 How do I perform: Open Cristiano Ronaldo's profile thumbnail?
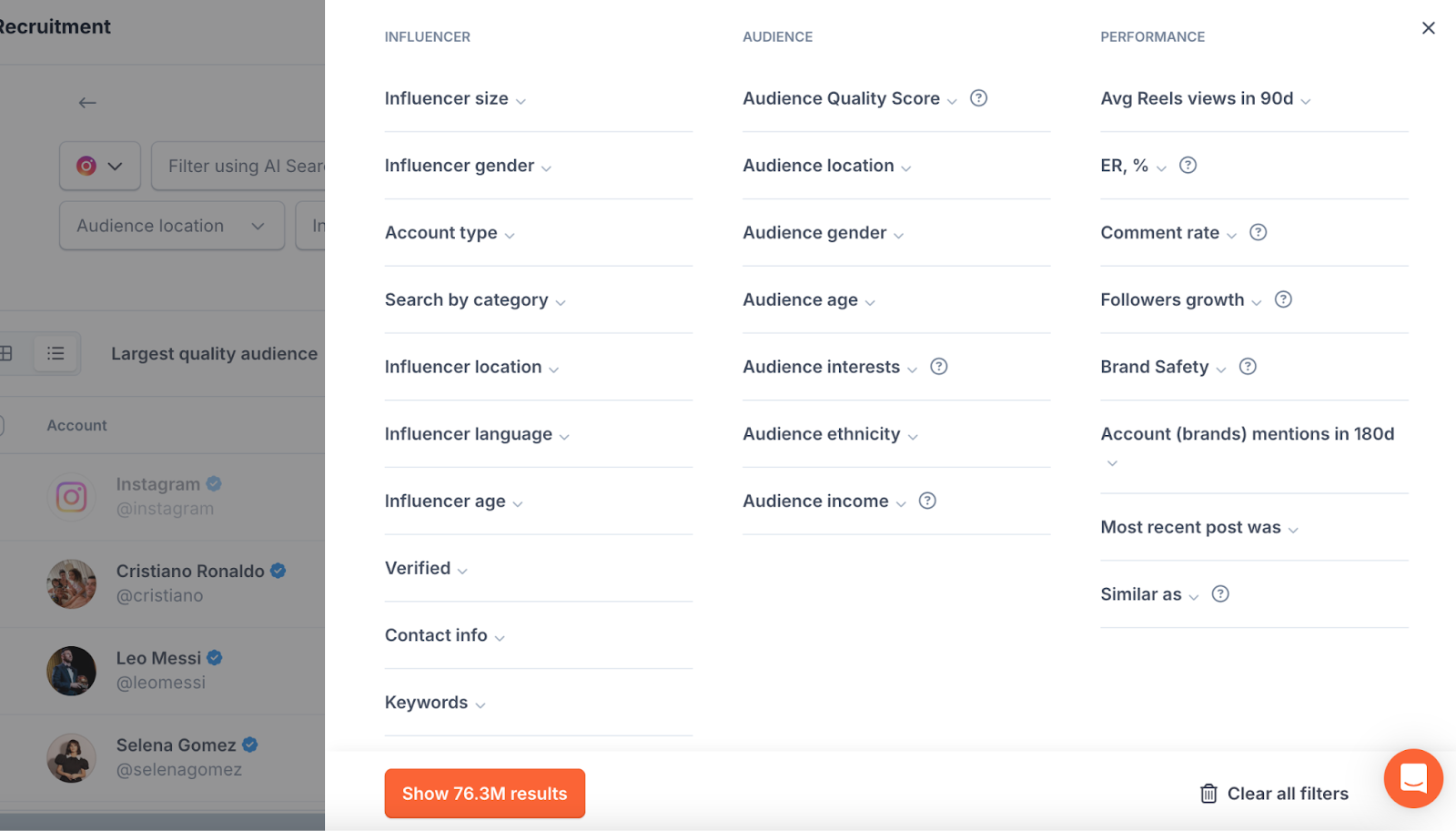click(x=71, y=583)
